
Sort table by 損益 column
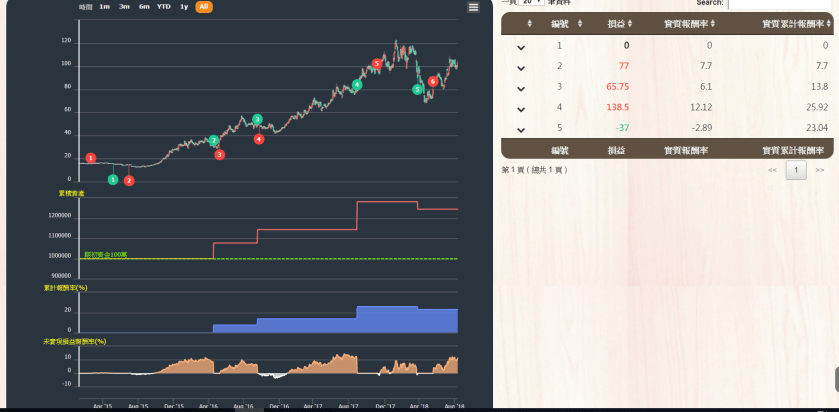(x=629, y=23)
